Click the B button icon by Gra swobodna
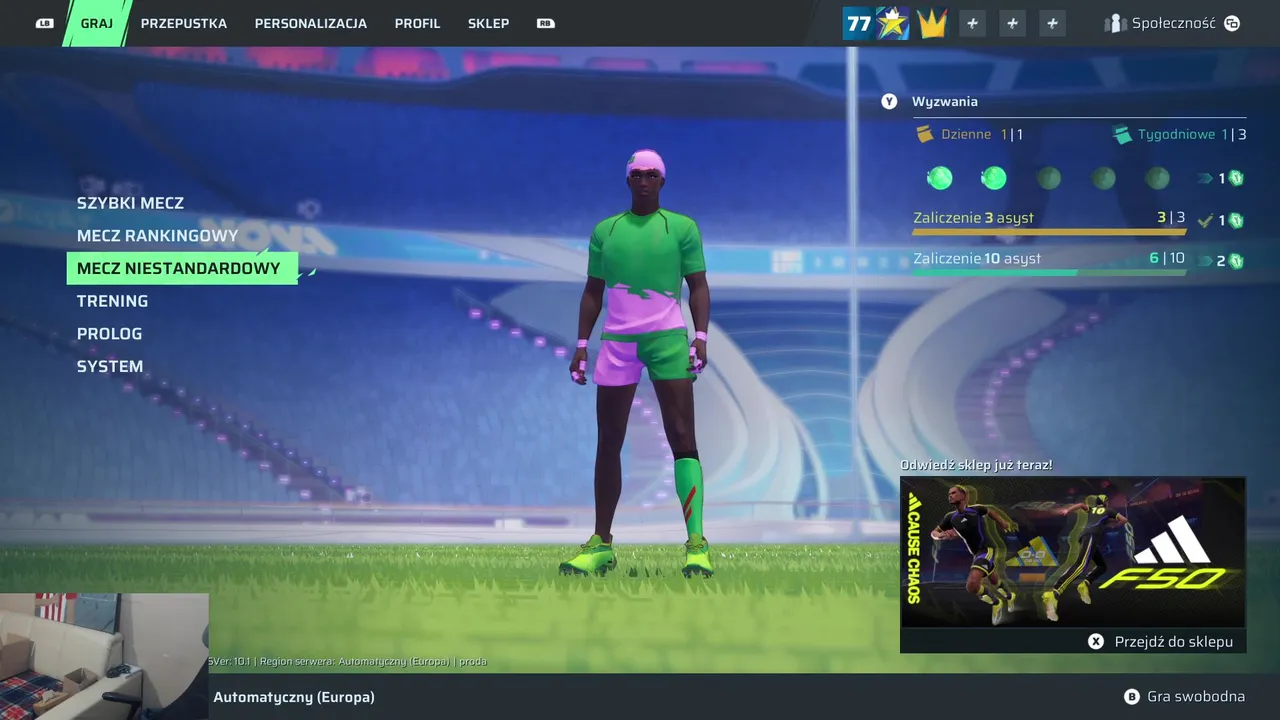This screenshot has width=1280, height=720. click(x=1132, y=697)
